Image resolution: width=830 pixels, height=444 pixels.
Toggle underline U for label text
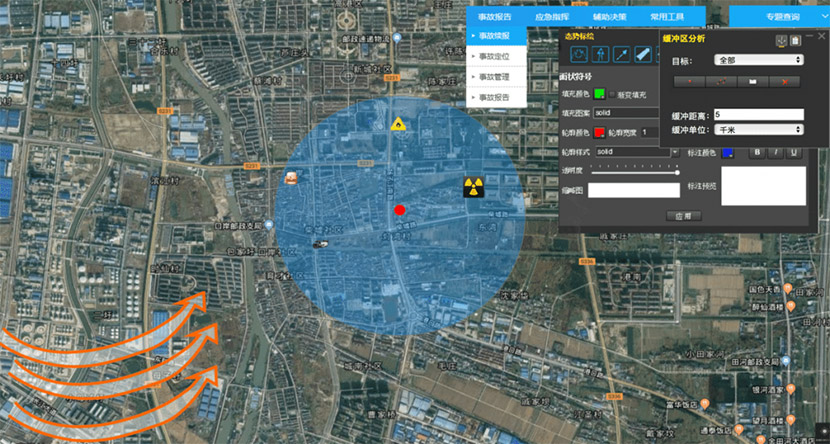(793, 152)
